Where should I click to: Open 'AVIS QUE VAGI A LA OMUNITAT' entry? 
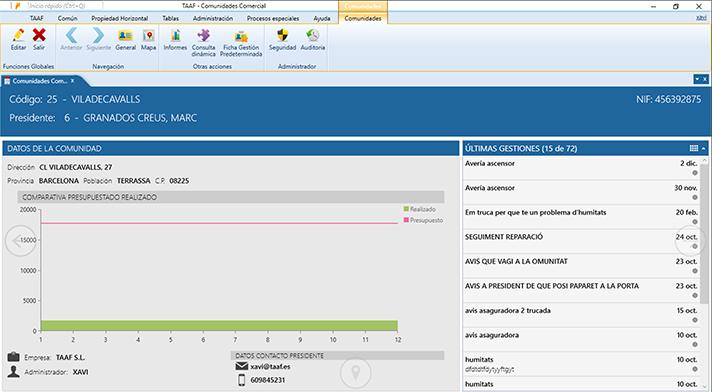pyautogui.click(x=582, y=266)
